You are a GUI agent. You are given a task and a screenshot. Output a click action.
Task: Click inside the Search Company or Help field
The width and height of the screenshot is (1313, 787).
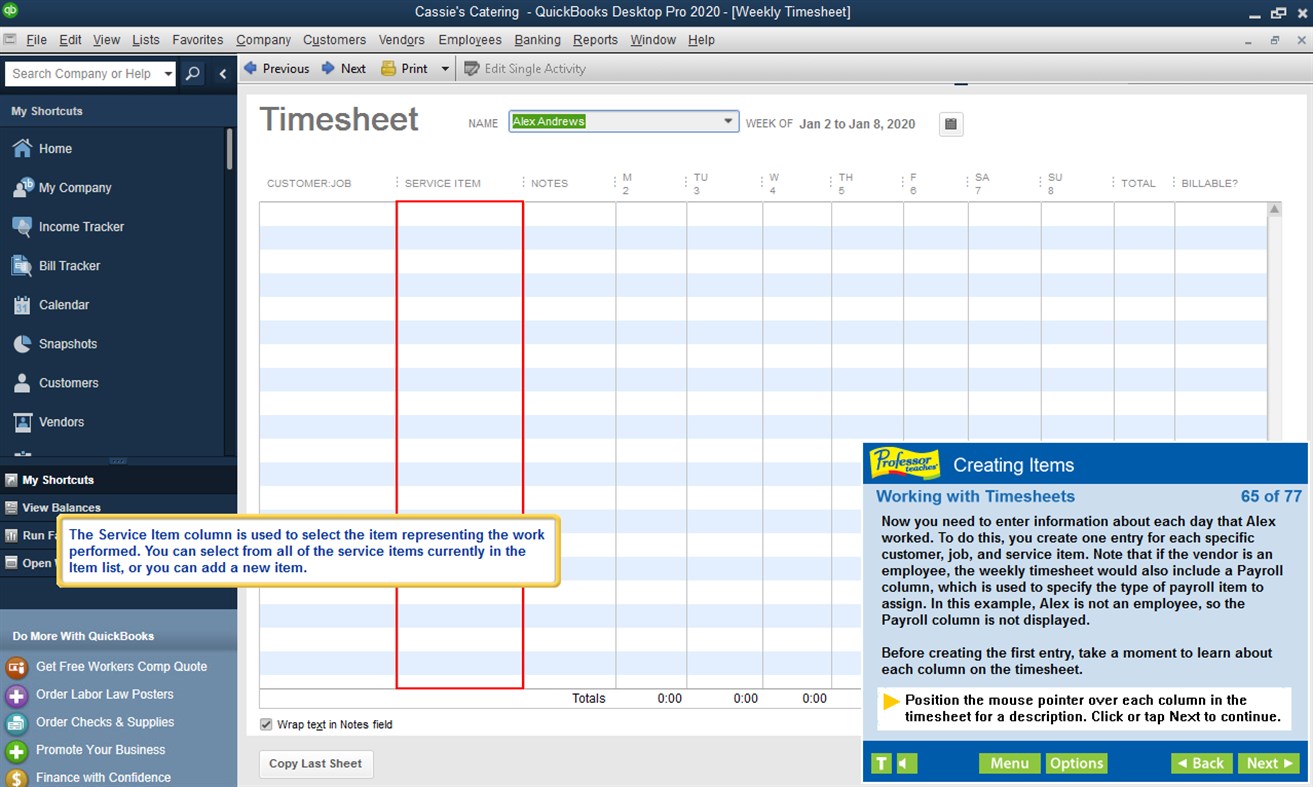[x=85, y=73]
